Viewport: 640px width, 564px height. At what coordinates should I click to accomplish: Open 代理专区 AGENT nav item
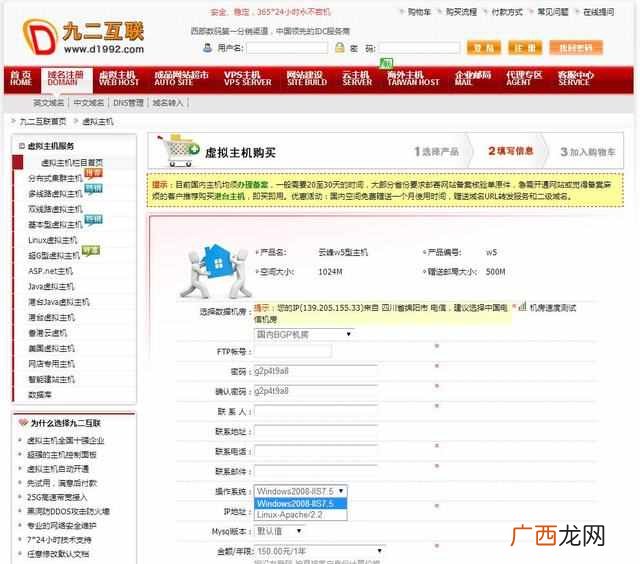[524, 78]
